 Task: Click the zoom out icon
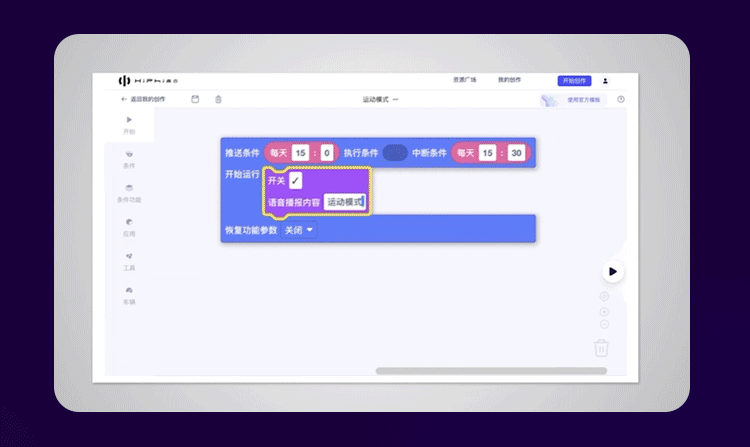(604, 325)
